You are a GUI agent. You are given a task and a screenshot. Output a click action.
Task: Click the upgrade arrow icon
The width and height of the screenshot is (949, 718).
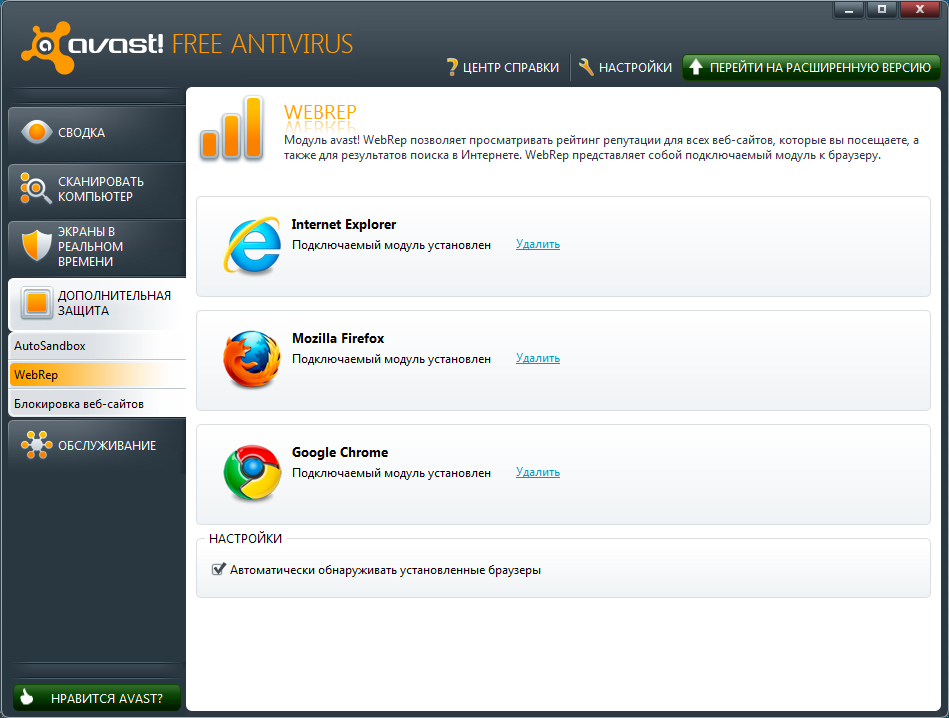coord(696,67)
